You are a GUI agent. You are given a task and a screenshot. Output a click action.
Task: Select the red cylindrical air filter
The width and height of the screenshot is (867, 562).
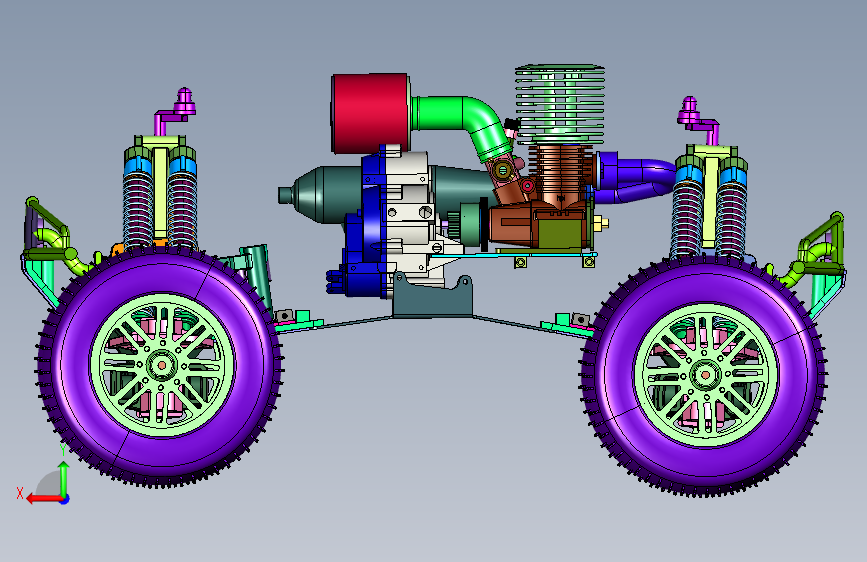pyautogui.click(x=371, y=113)
